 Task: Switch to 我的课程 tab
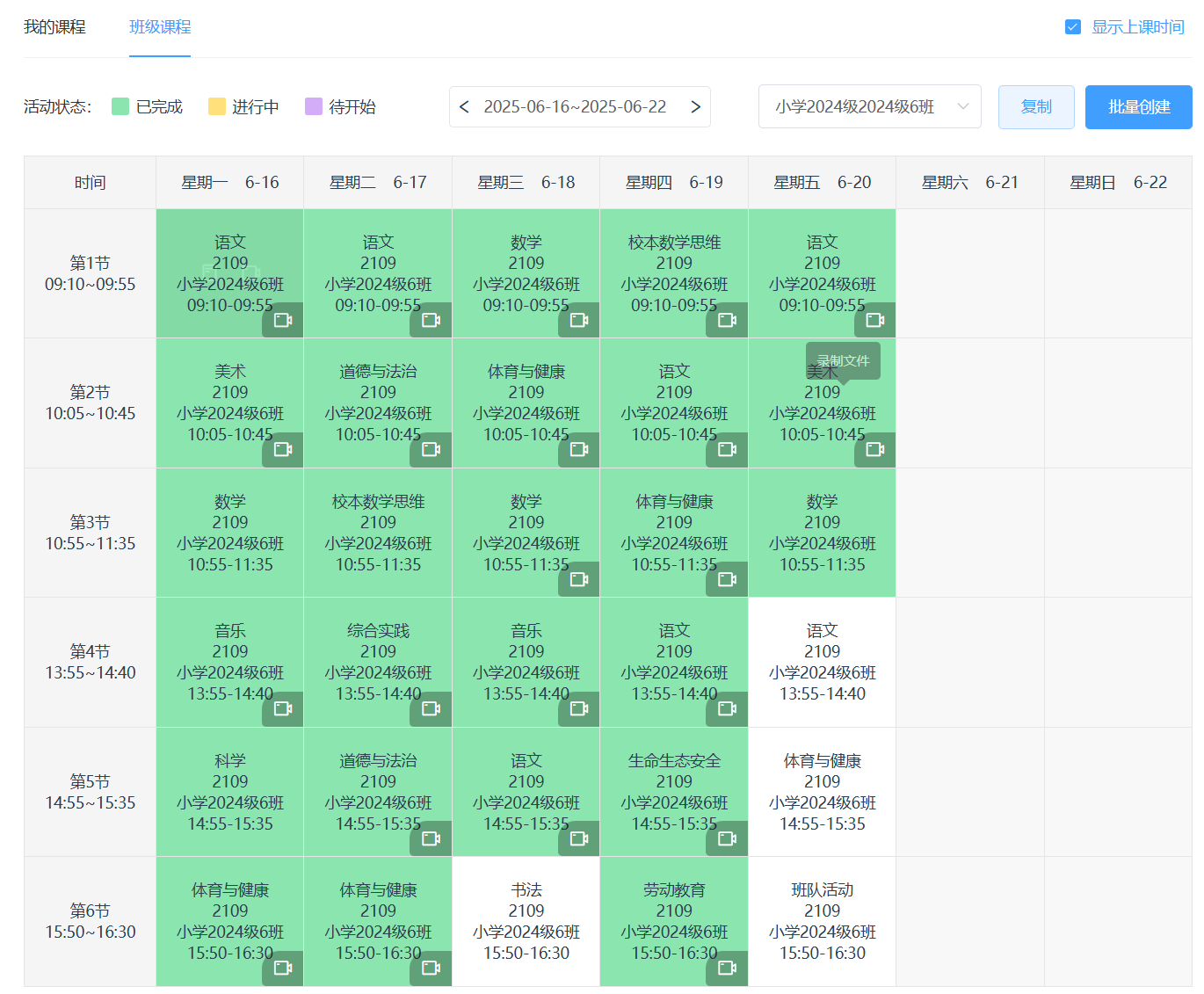click(x=54, y=27)
